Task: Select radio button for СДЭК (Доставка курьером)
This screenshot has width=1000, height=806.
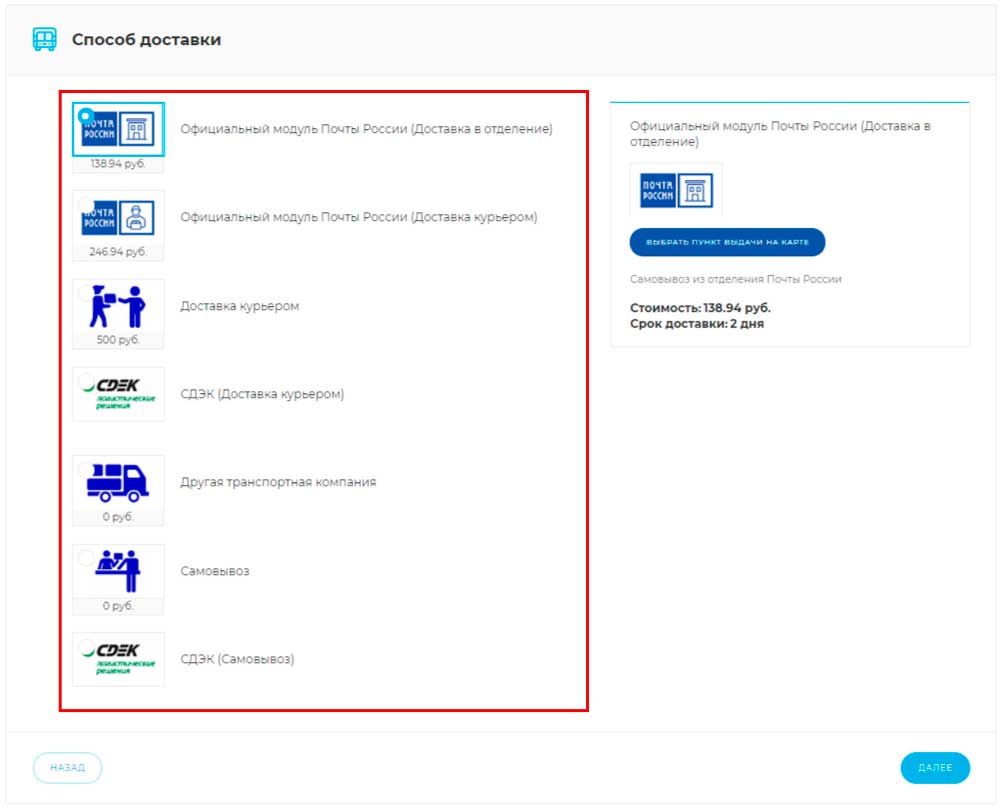Action: coord(87,381)
